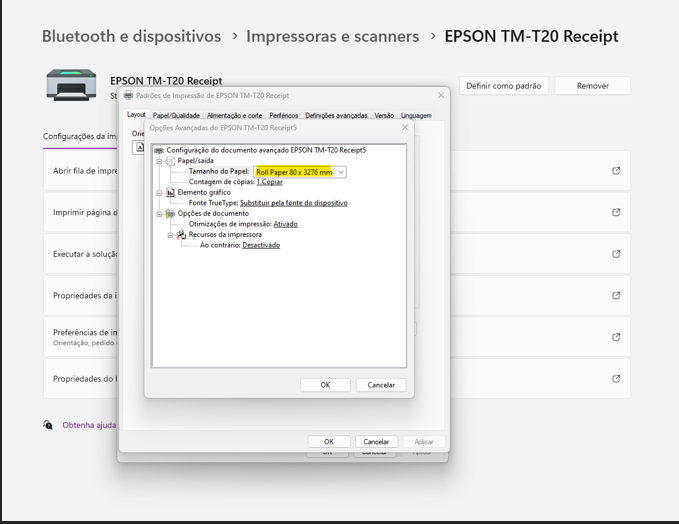Collapse the Elemento gráfico tree node
679x524 pixels.
pyautogui.click(x=159, y=192)
